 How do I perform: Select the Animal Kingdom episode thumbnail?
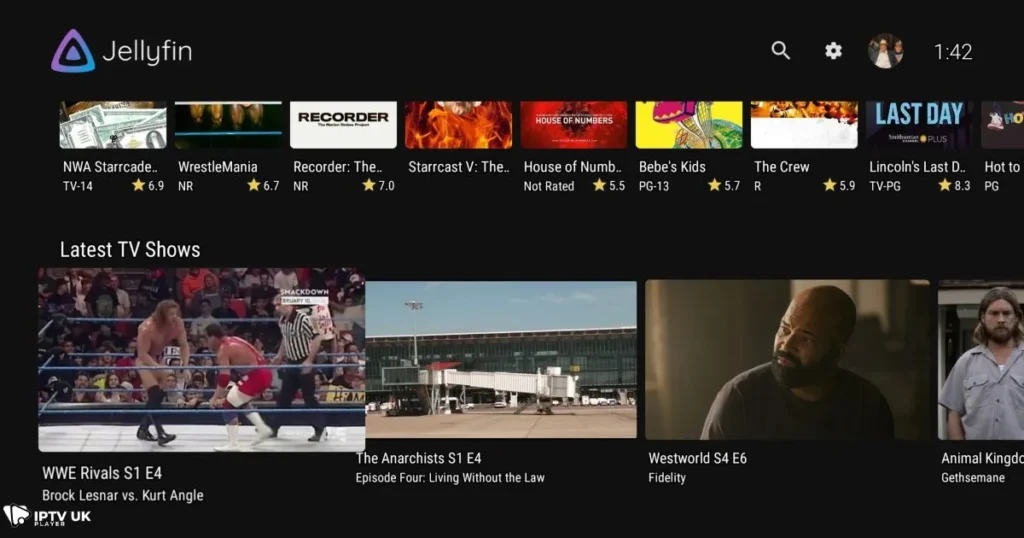coord(981,360)
